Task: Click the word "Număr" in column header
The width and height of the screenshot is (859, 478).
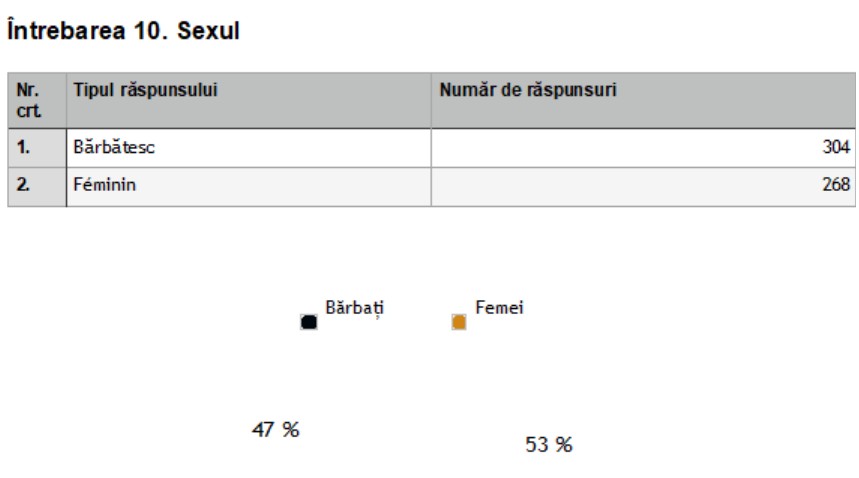Action: tap(468, 91)
